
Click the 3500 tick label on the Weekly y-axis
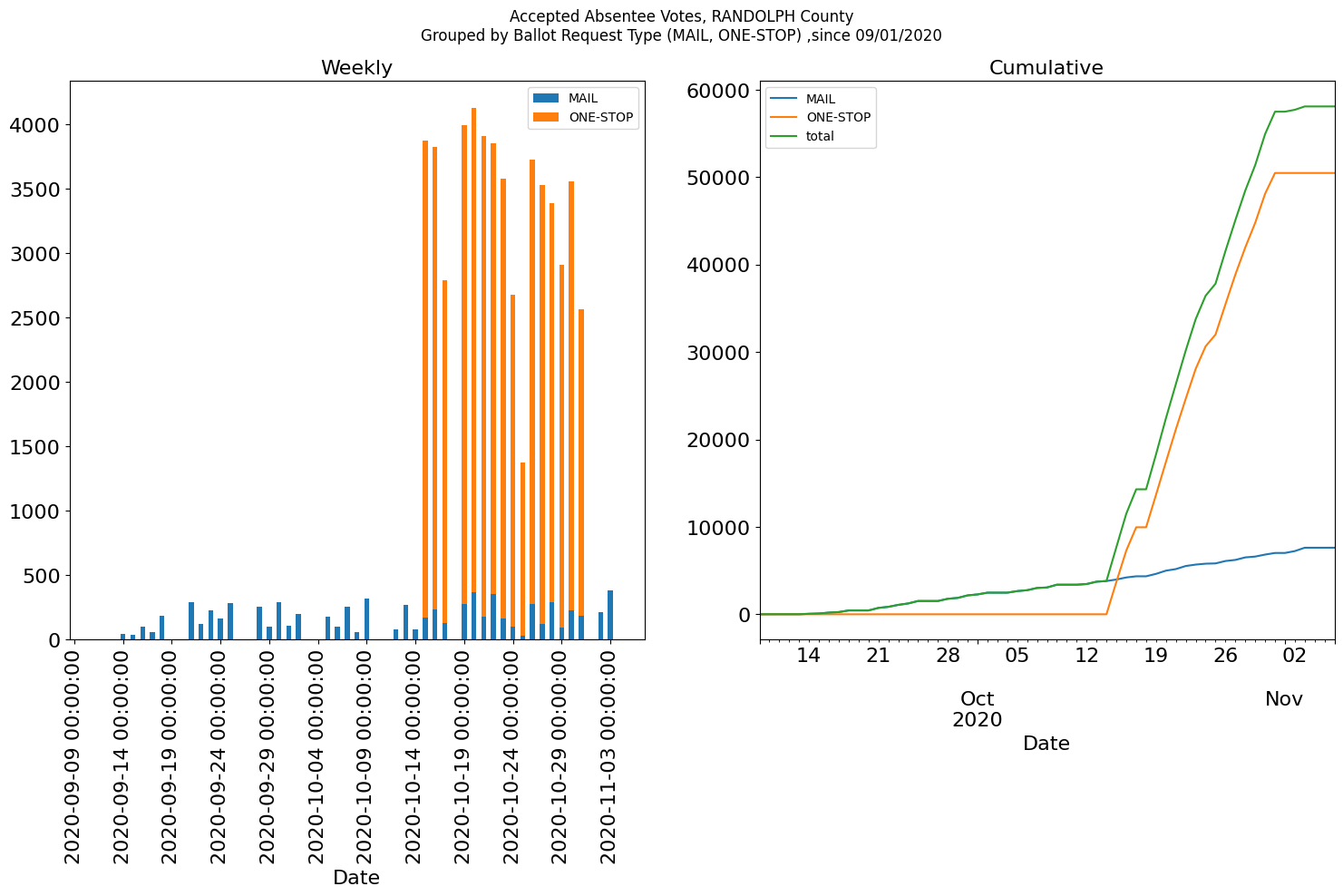coord(34,190)
